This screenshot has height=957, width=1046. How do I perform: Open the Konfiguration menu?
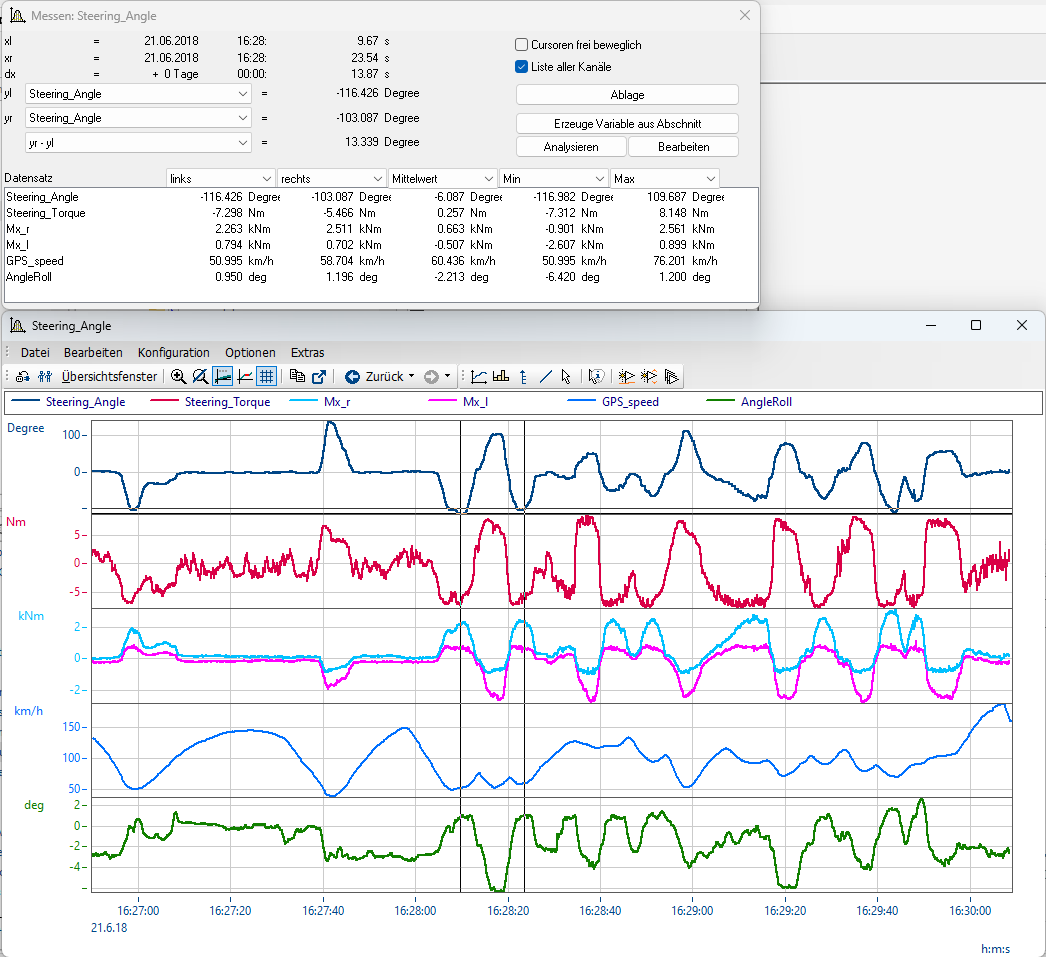coord(174,353)
